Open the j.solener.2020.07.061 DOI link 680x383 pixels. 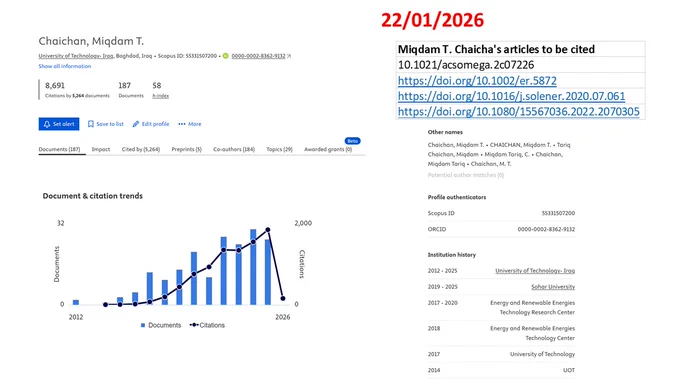tap(511, 96)
